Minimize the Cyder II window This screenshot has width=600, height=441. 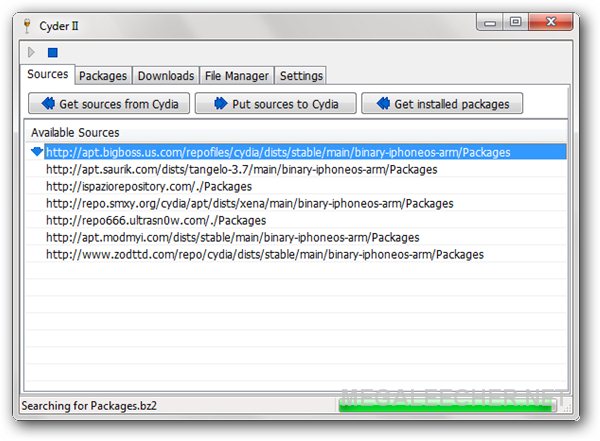tap(490, 22)
